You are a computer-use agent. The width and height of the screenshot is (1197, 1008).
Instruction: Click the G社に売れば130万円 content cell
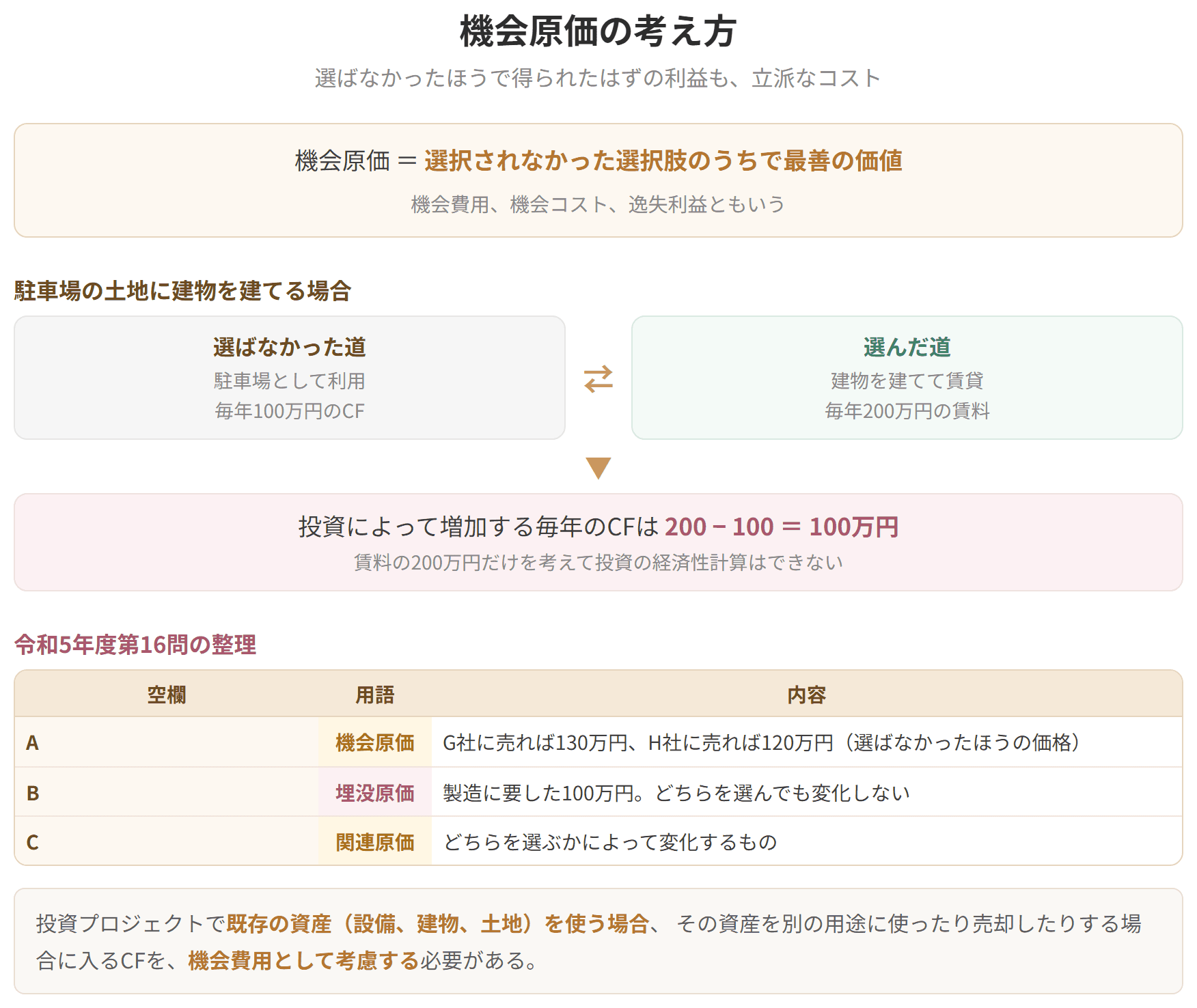click(807, 742)
